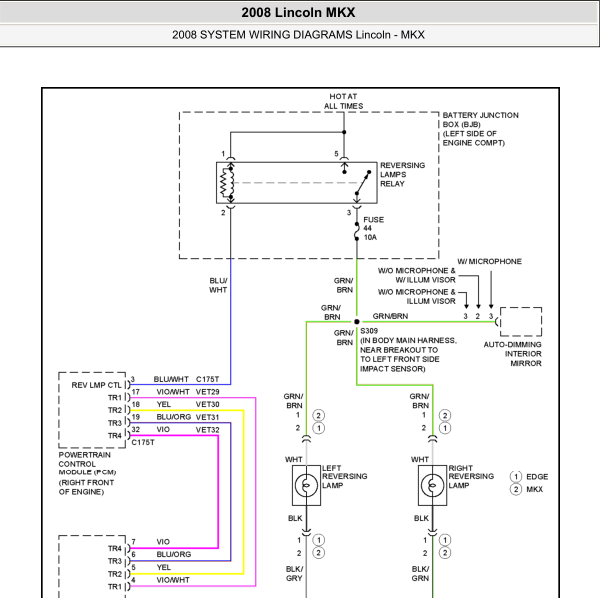Click the "VIO VET32" wire label

point(188,430)
